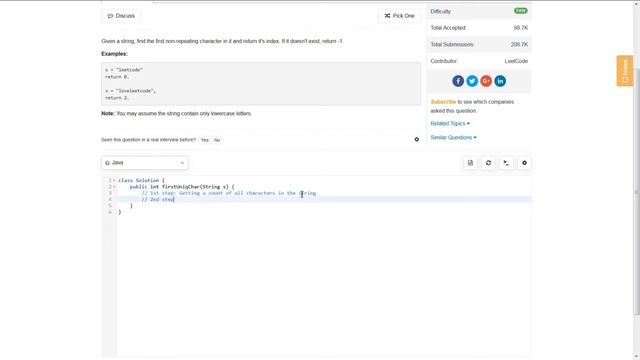
Task: Share problem on Facebook icon
Action: (x=458, y=81)
